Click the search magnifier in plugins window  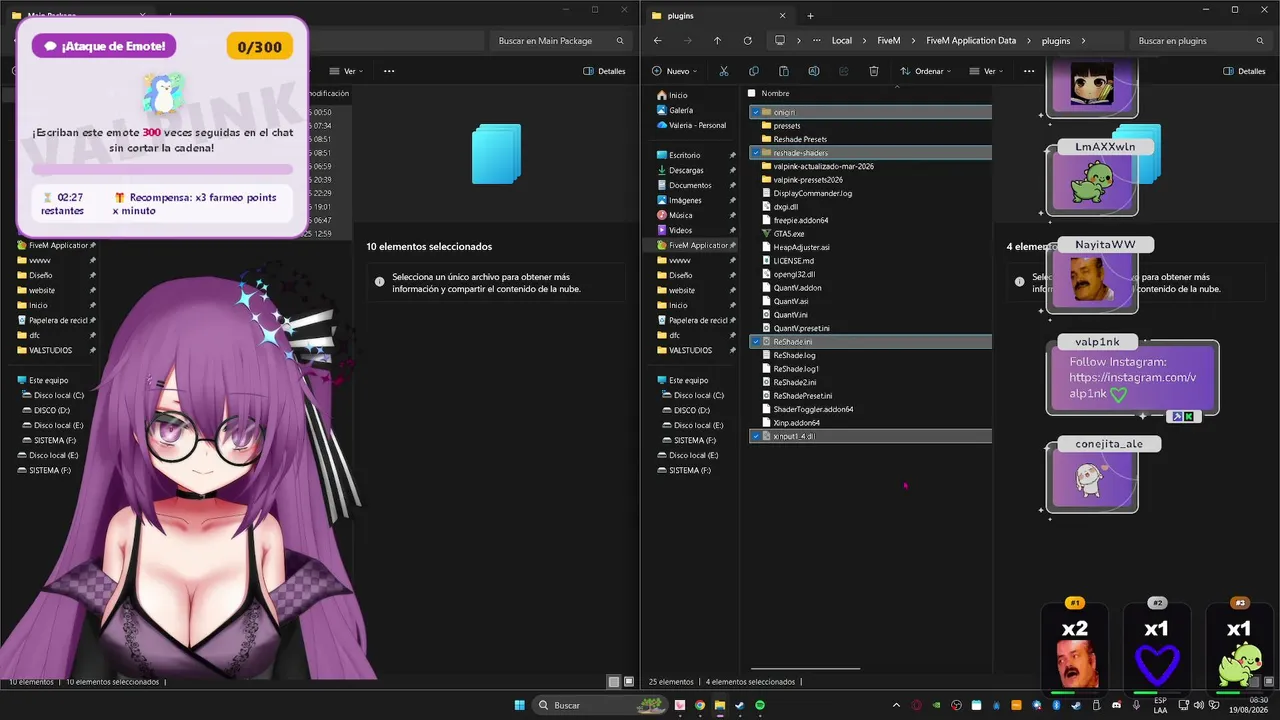1260,41
